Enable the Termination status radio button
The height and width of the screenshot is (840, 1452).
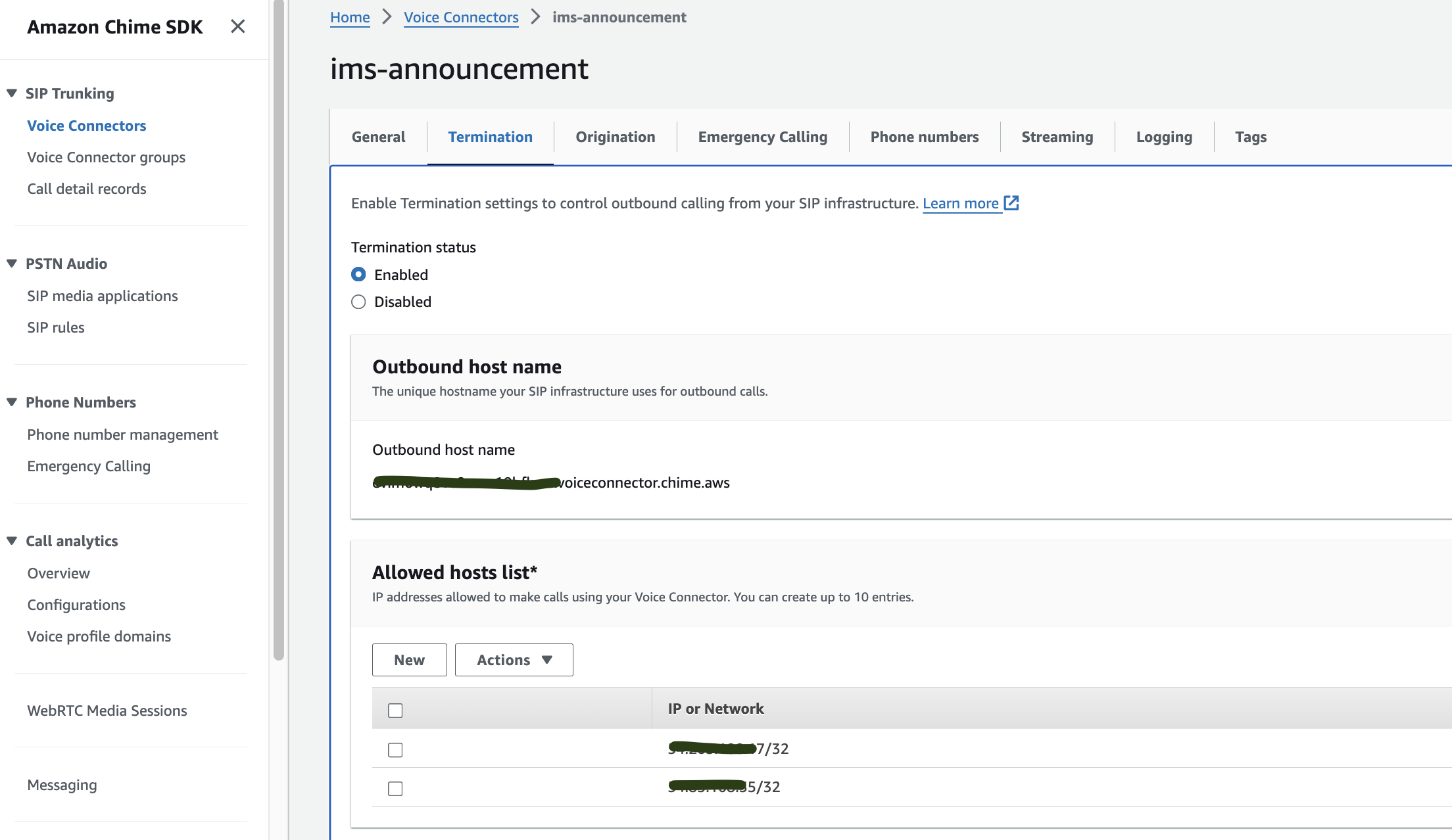click(358, 274)
